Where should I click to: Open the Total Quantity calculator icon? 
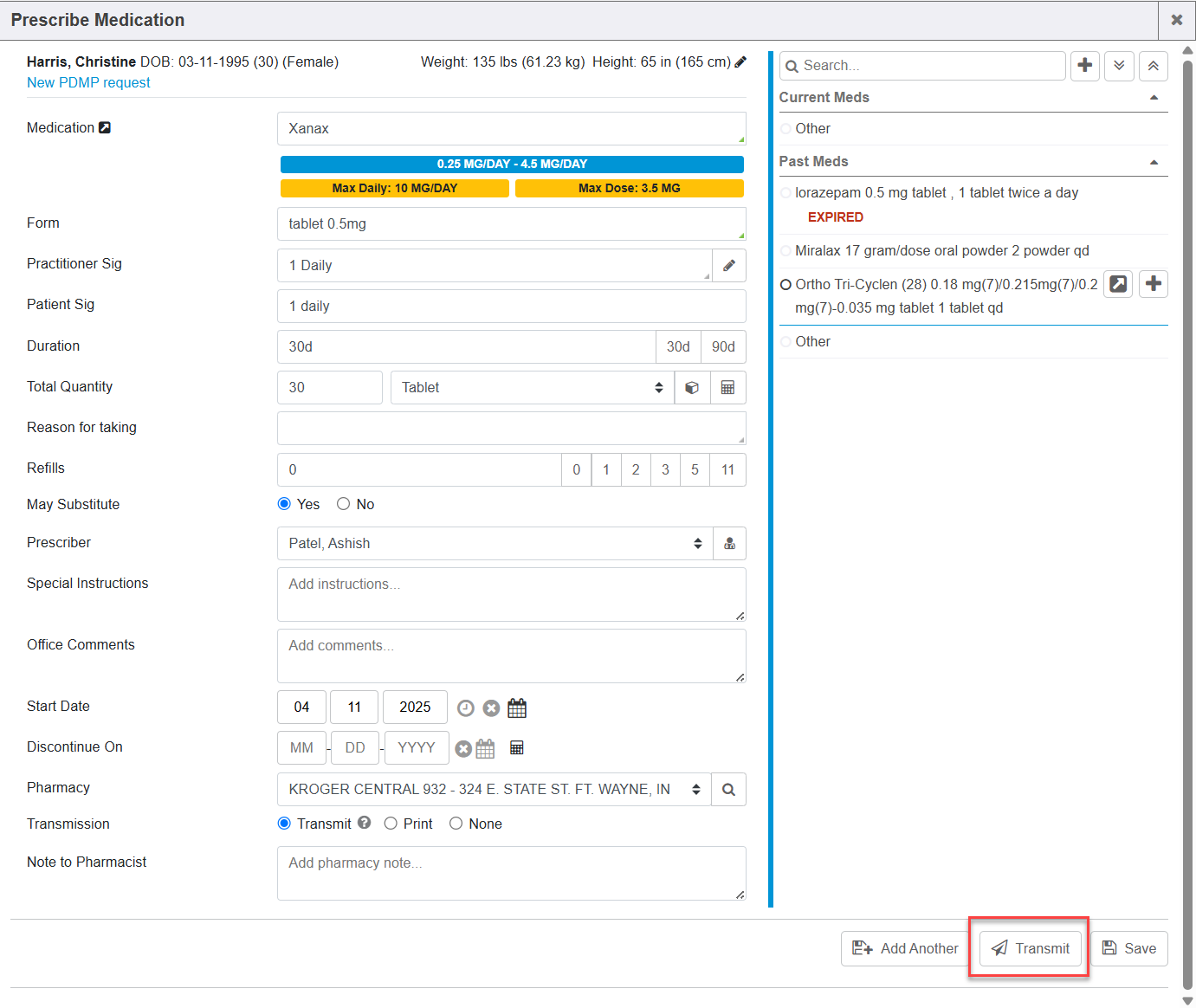tap(727, 388)
